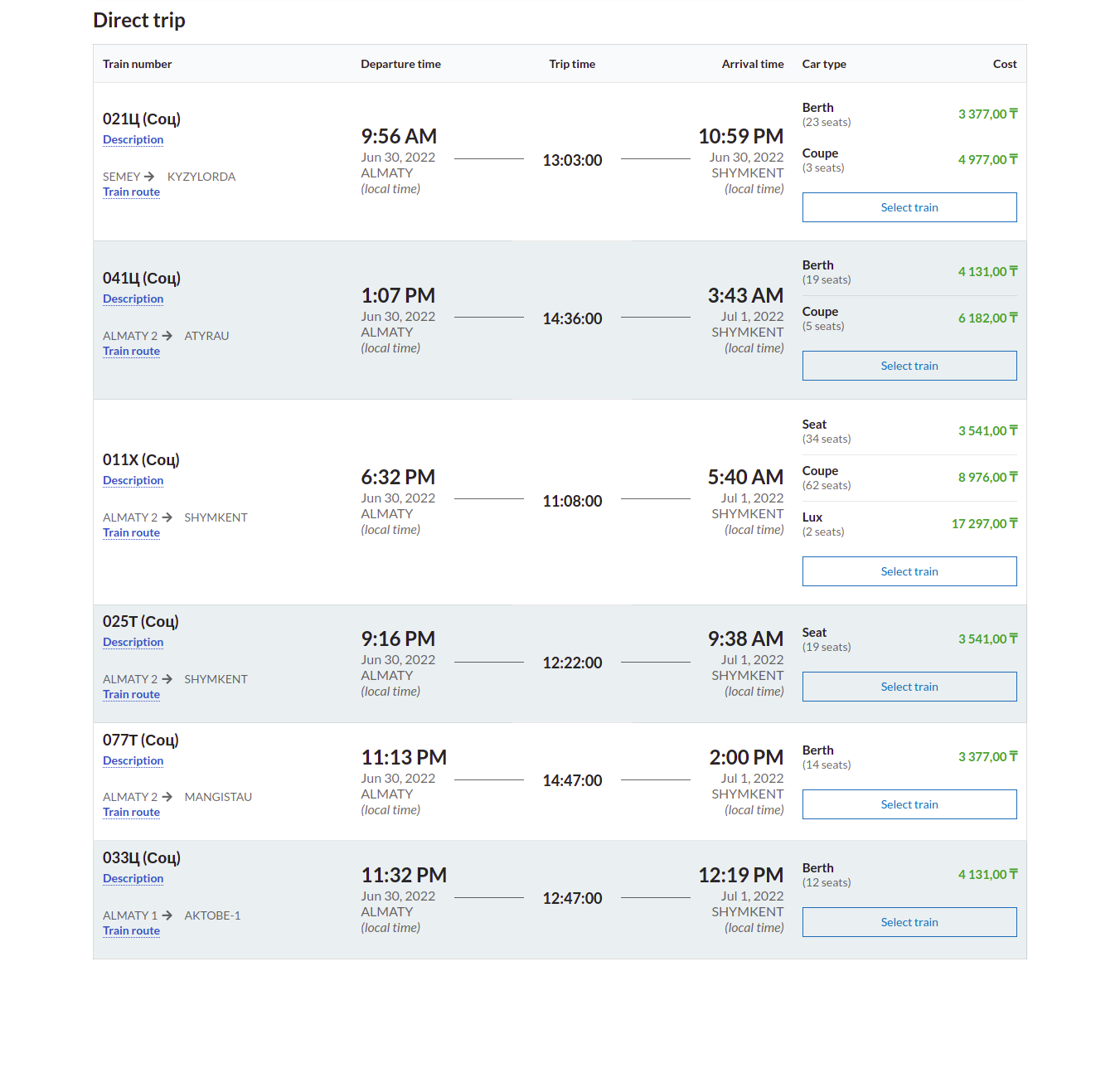The height and width of the screenshot is (1078, 1120).
Task: Open Description for train 041Ц
Action: 133,299
